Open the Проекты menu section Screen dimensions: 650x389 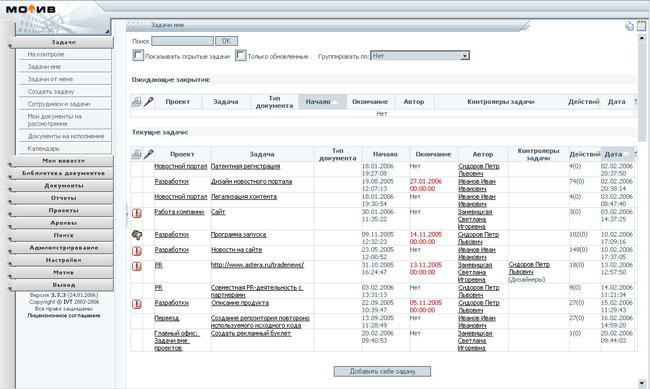63,211
